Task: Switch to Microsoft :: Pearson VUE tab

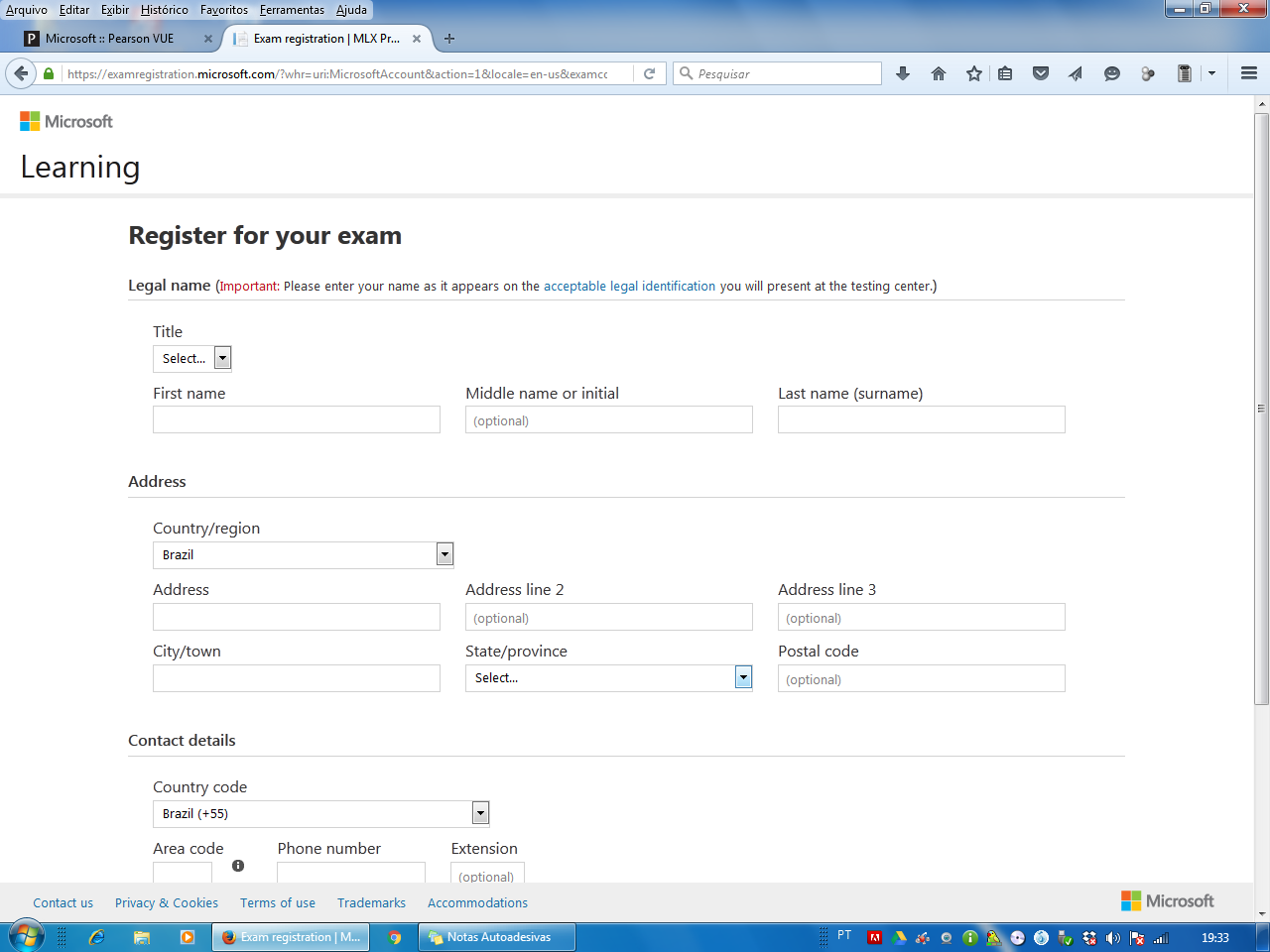Action: tap(119, 39)
